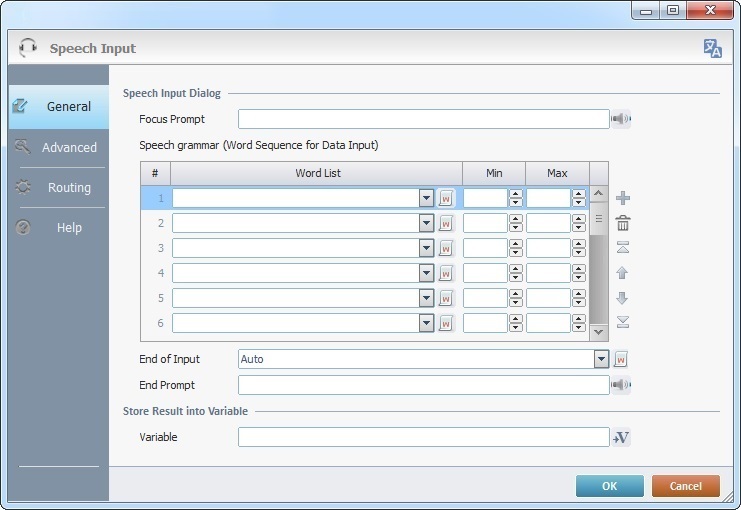Click the move row up arrow icon
The height and width of the screenshot is (510, 741).
click(622, 273)
